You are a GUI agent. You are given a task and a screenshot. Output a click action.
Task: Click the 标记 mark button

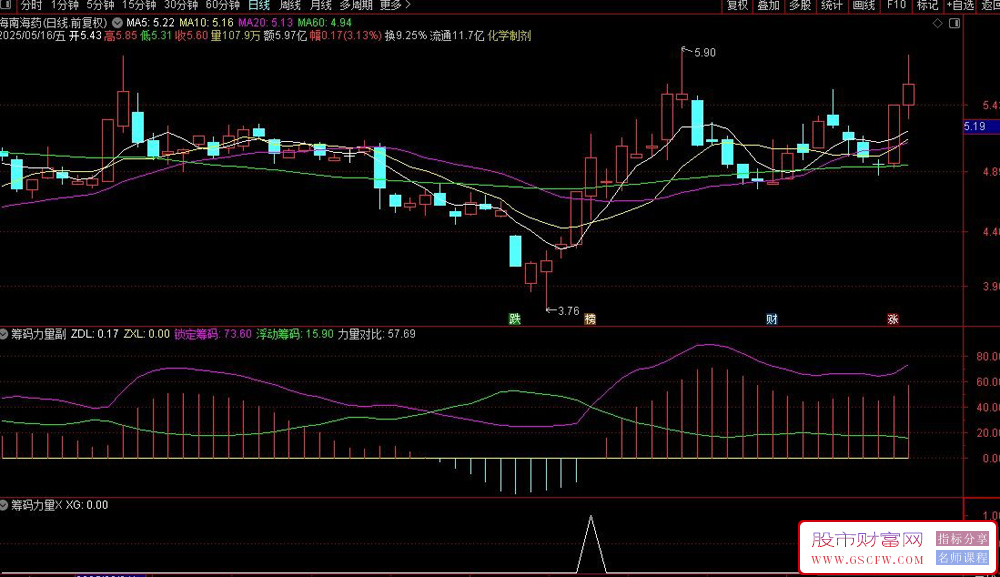[x=927, y=5]
